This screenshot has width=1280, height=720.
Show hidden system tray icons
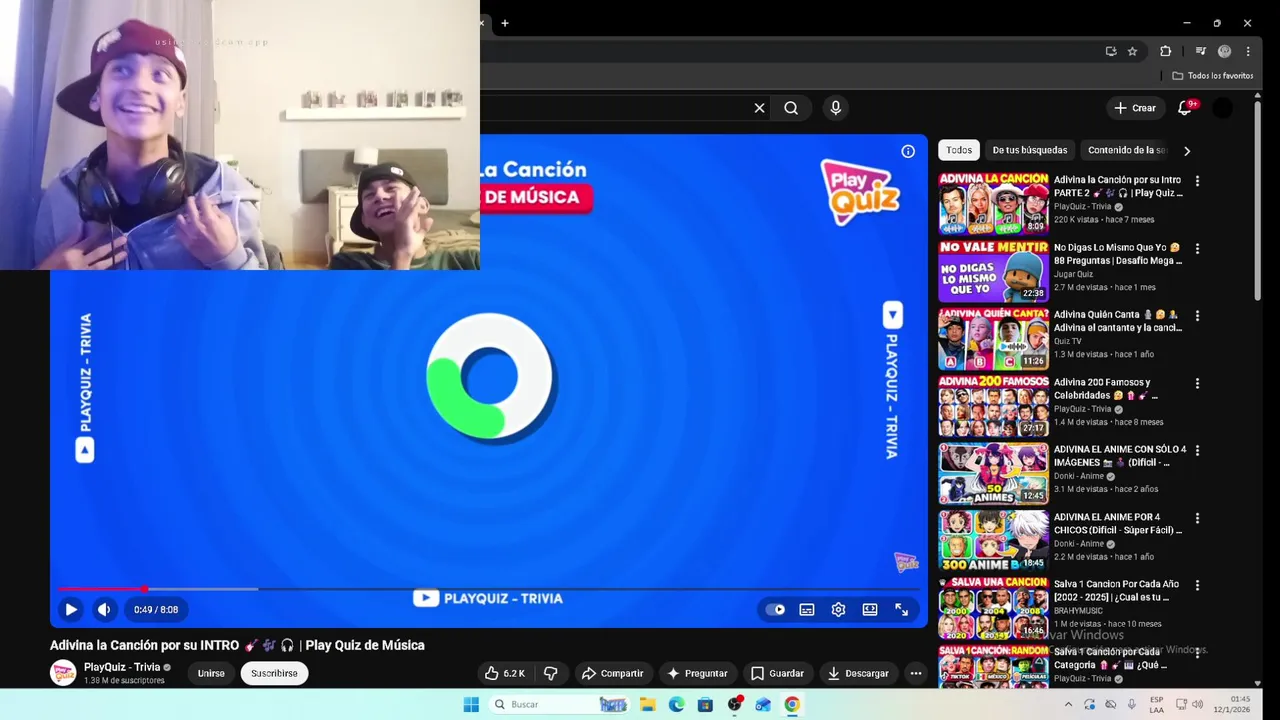(x=1068, y=704)
